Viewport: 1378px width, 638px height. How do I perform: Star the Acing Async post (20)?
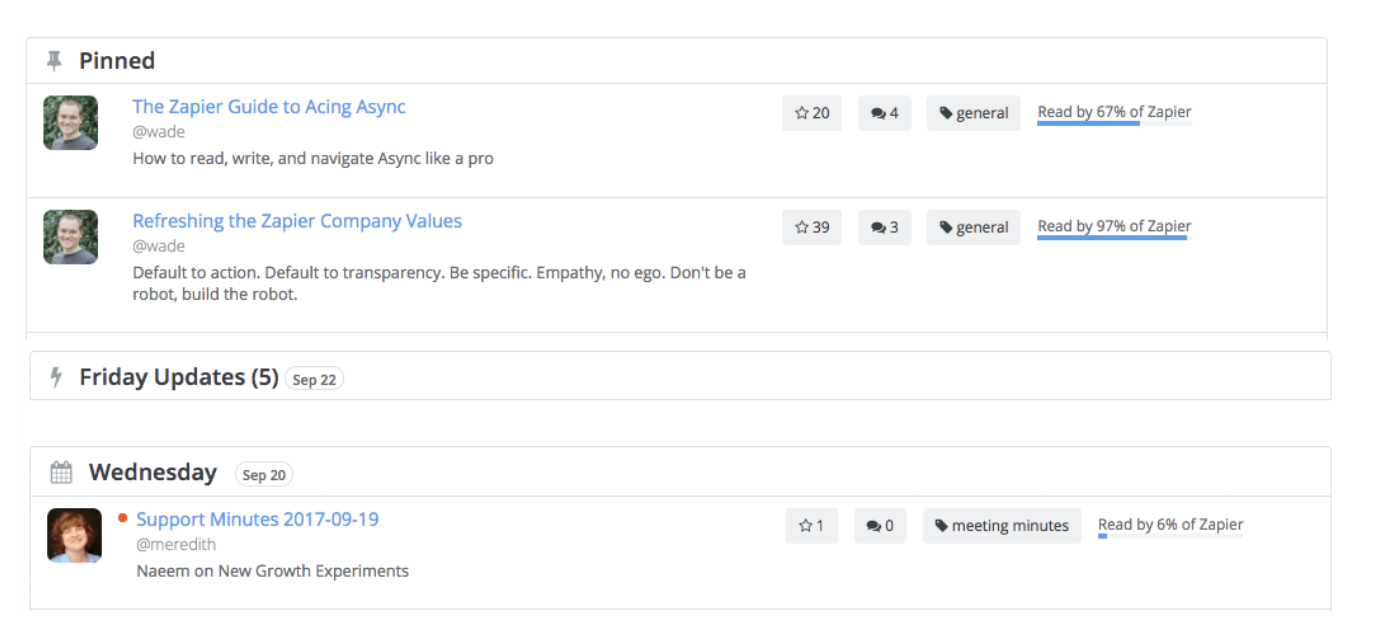tap(811, 113)
